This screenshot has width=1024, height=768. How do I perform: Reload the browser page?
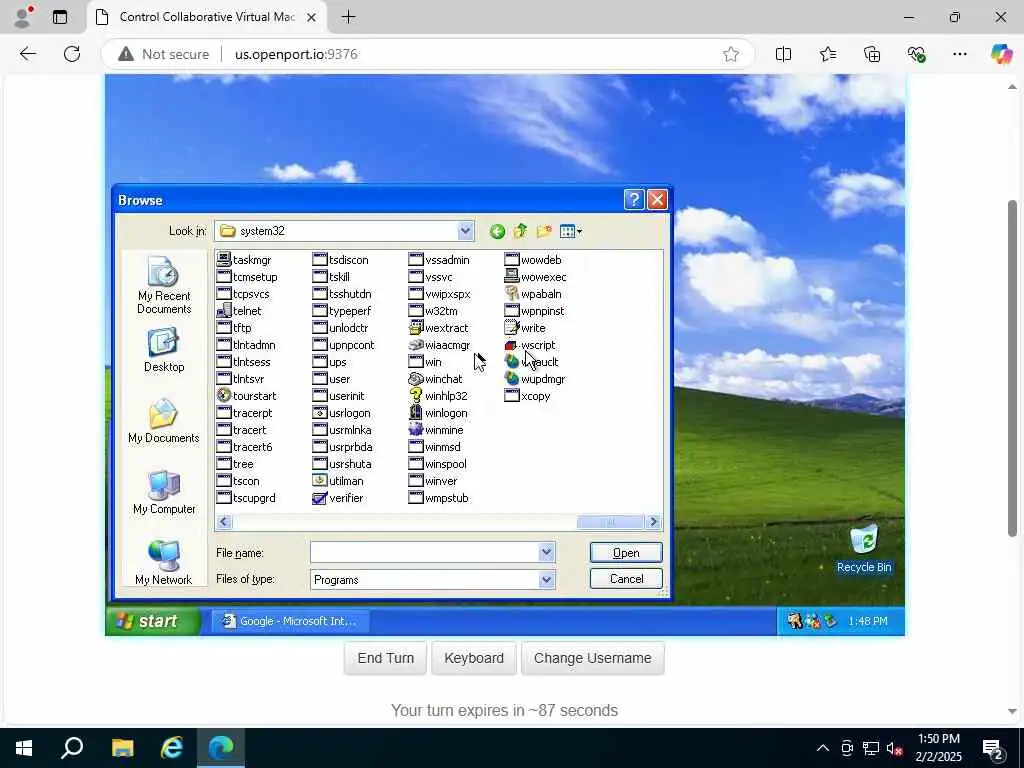tap(72, 54)
